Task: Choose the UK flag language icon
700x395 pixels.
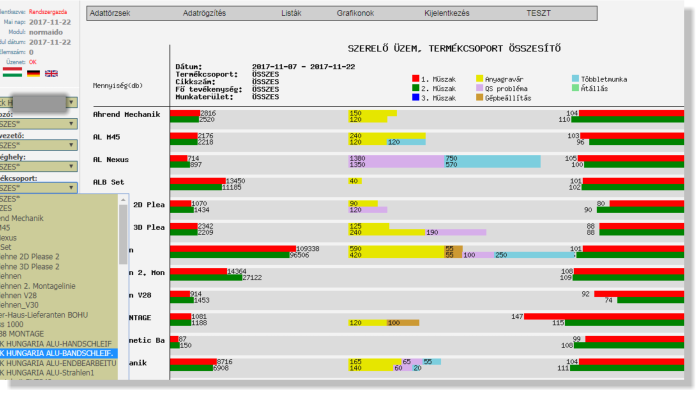Action: coord(51,73)
